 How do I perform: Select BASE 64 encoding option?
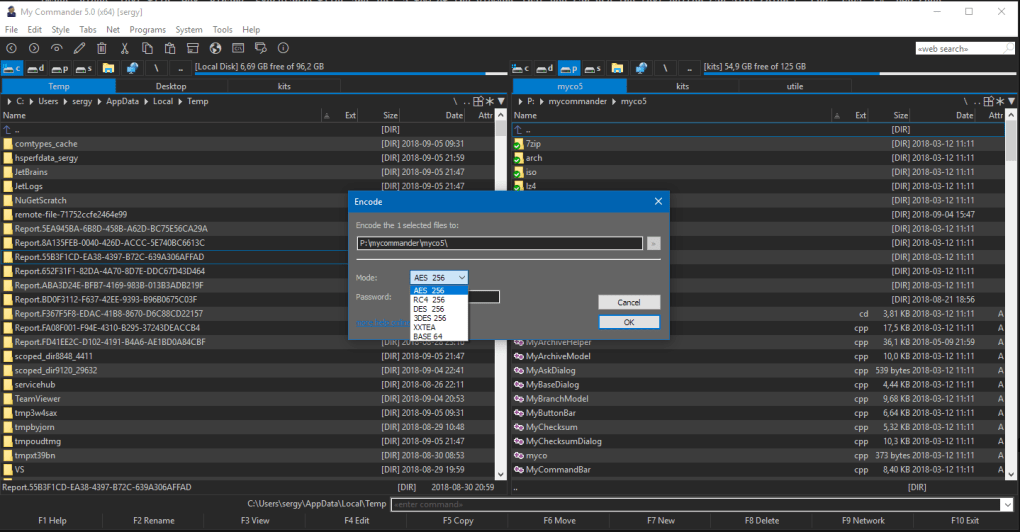tap(430, 336)
